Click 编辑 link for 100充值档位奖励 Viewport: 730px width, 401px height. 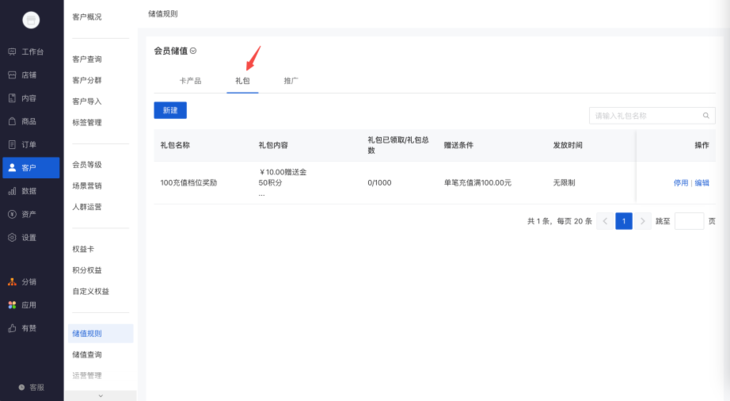click(x=702, y=183)
